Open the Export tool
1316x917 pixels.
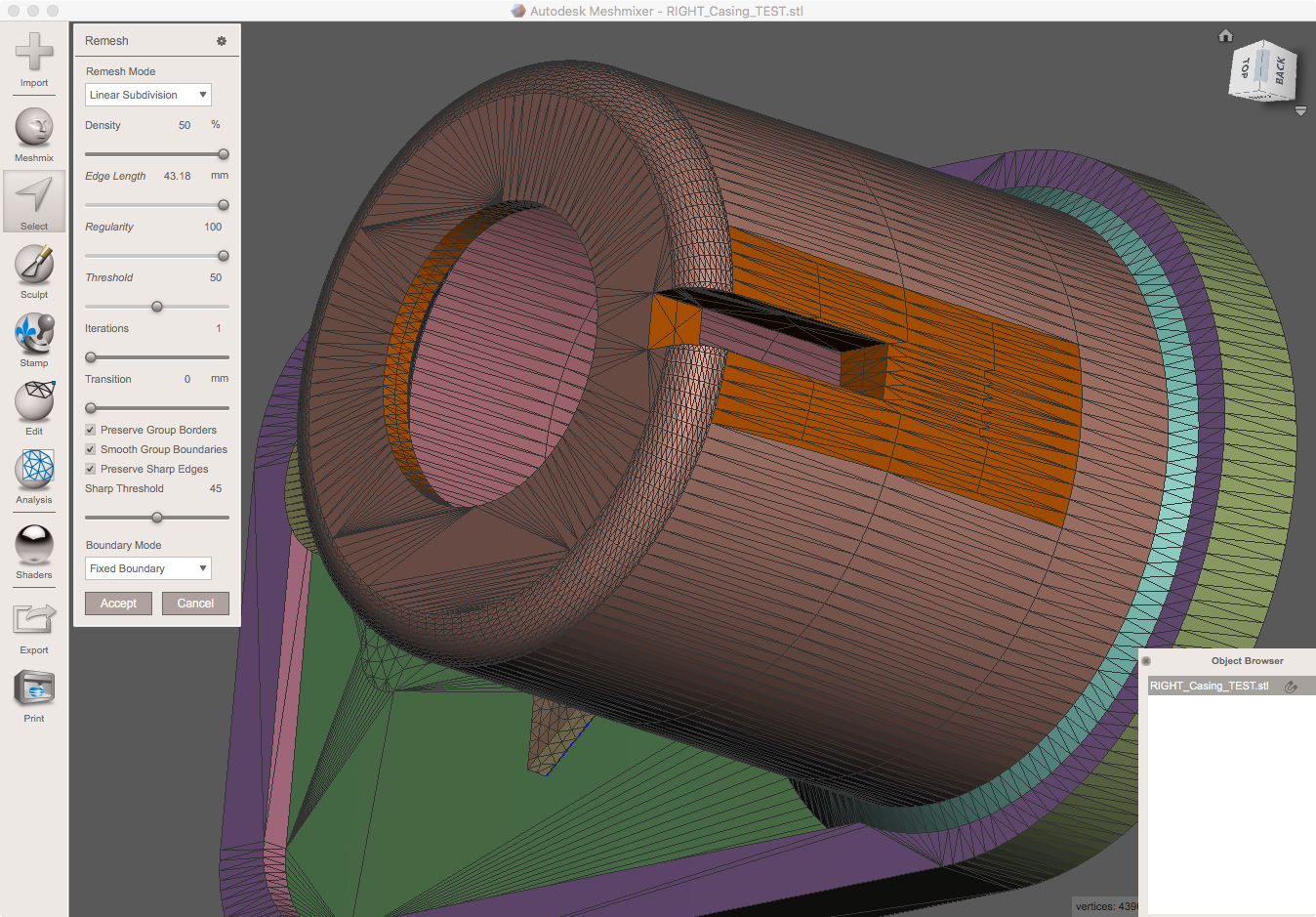coord(34,627)
